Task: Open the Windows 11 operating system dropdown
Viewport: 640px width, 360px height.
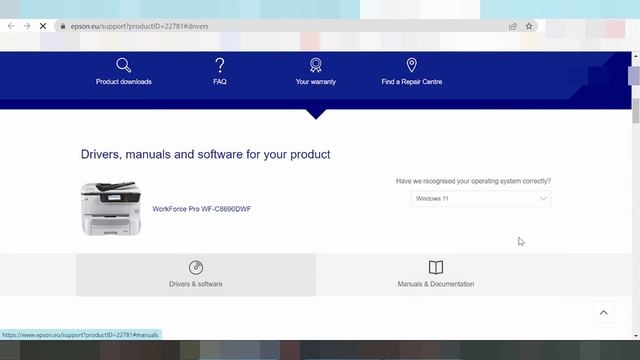Action: point(481,199)
